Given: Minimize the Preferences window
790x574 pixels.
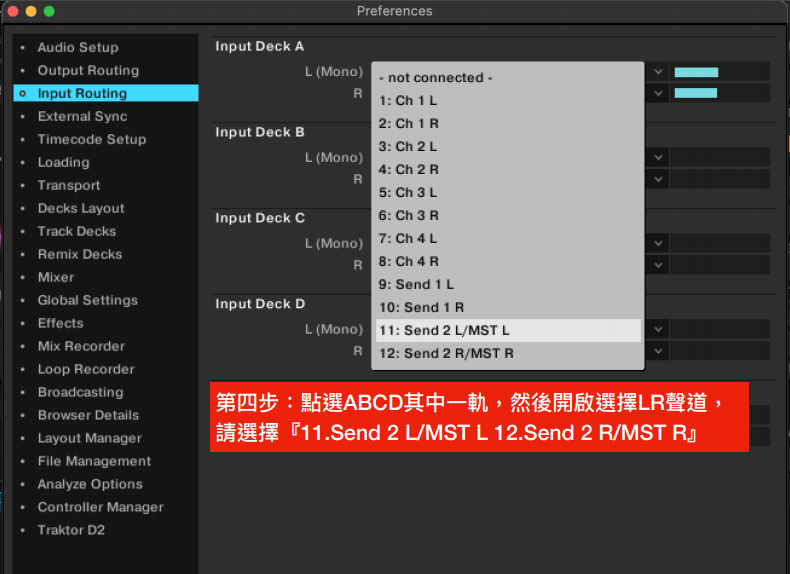Looking at the screenshot, I should coord(31,11).
